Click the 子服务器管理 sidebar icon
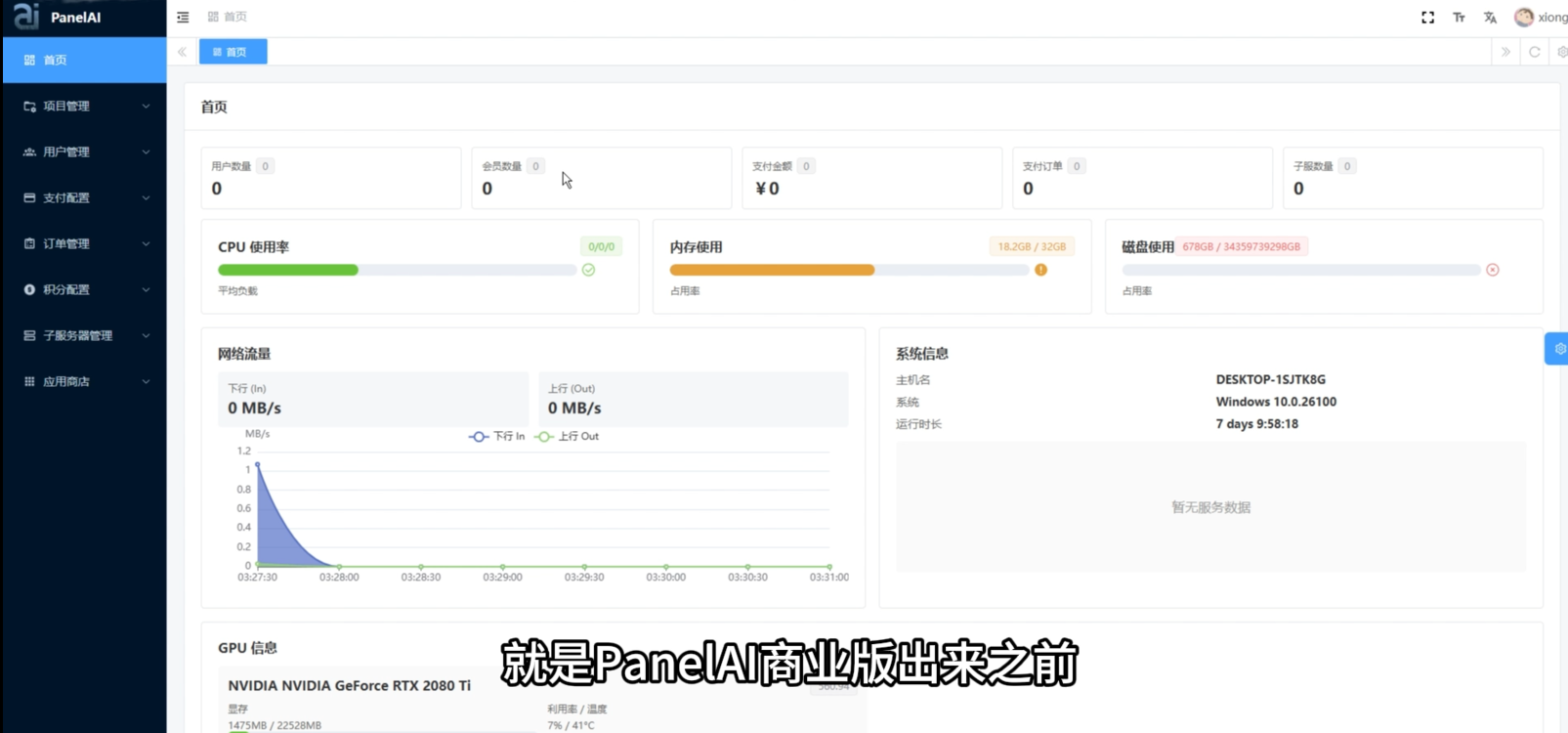This screenshot has height=733, width=1568. (29, 335)
